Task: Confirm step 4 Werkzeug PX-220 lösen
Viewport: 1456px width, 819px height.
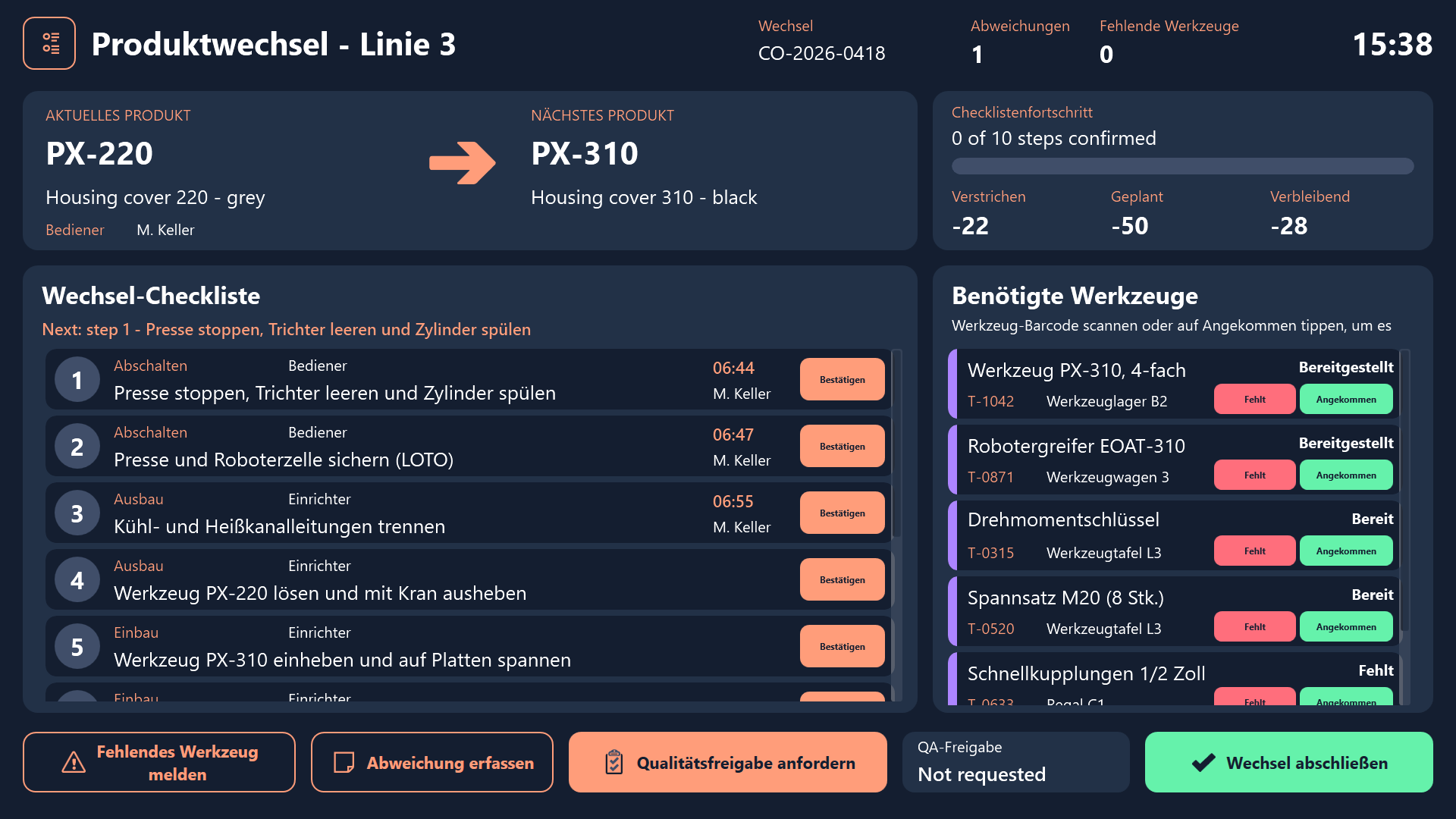Action: [842, 579]
